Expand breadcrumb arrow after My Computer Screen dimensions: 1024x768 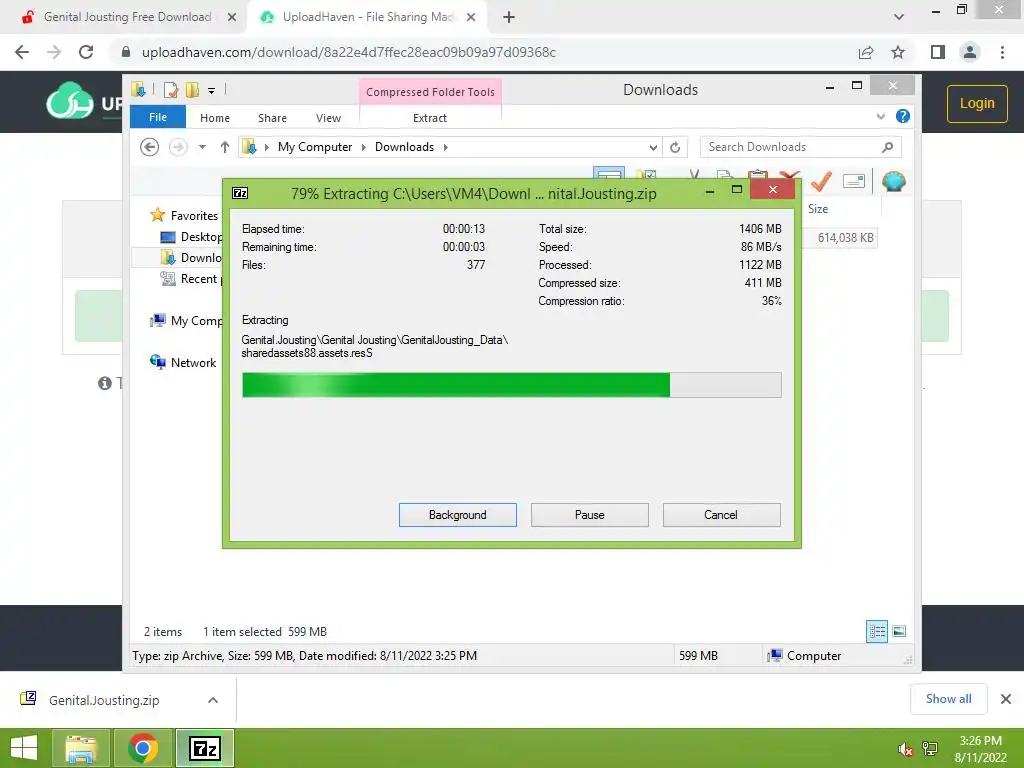pos(364,147)
